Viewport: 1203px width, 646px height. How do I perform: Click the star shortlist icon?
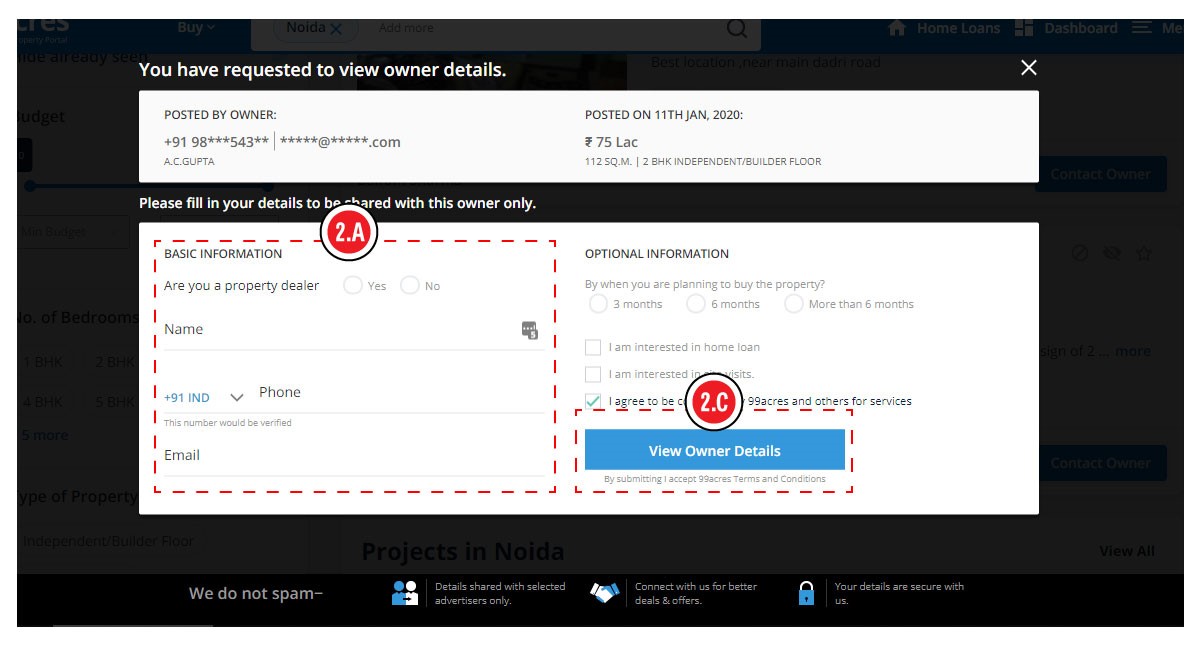point(1144,254)
